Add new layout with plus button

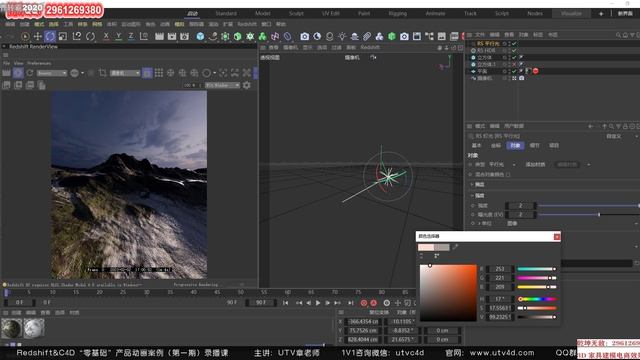tap(601, 13)
